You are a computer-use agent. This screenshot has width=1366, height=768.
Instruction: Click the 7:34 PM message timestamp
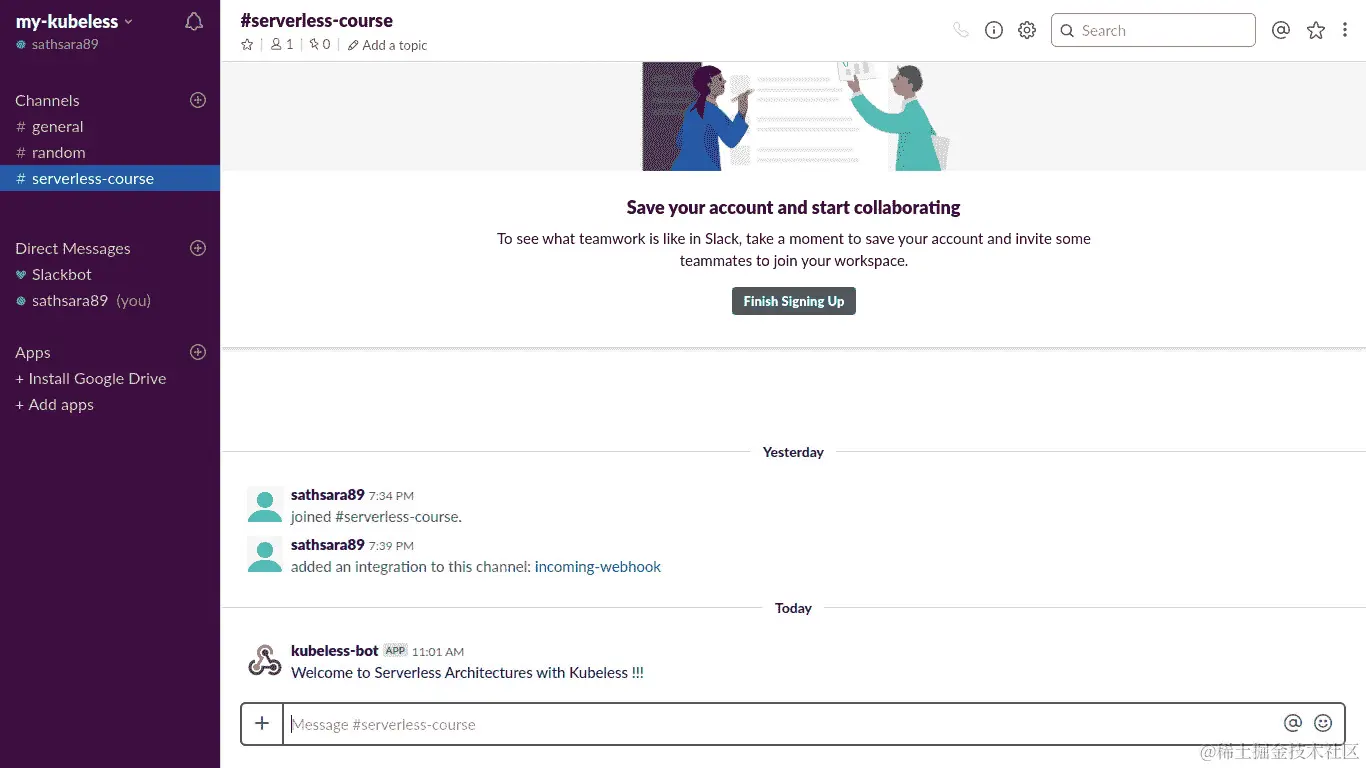coord(391,495)
